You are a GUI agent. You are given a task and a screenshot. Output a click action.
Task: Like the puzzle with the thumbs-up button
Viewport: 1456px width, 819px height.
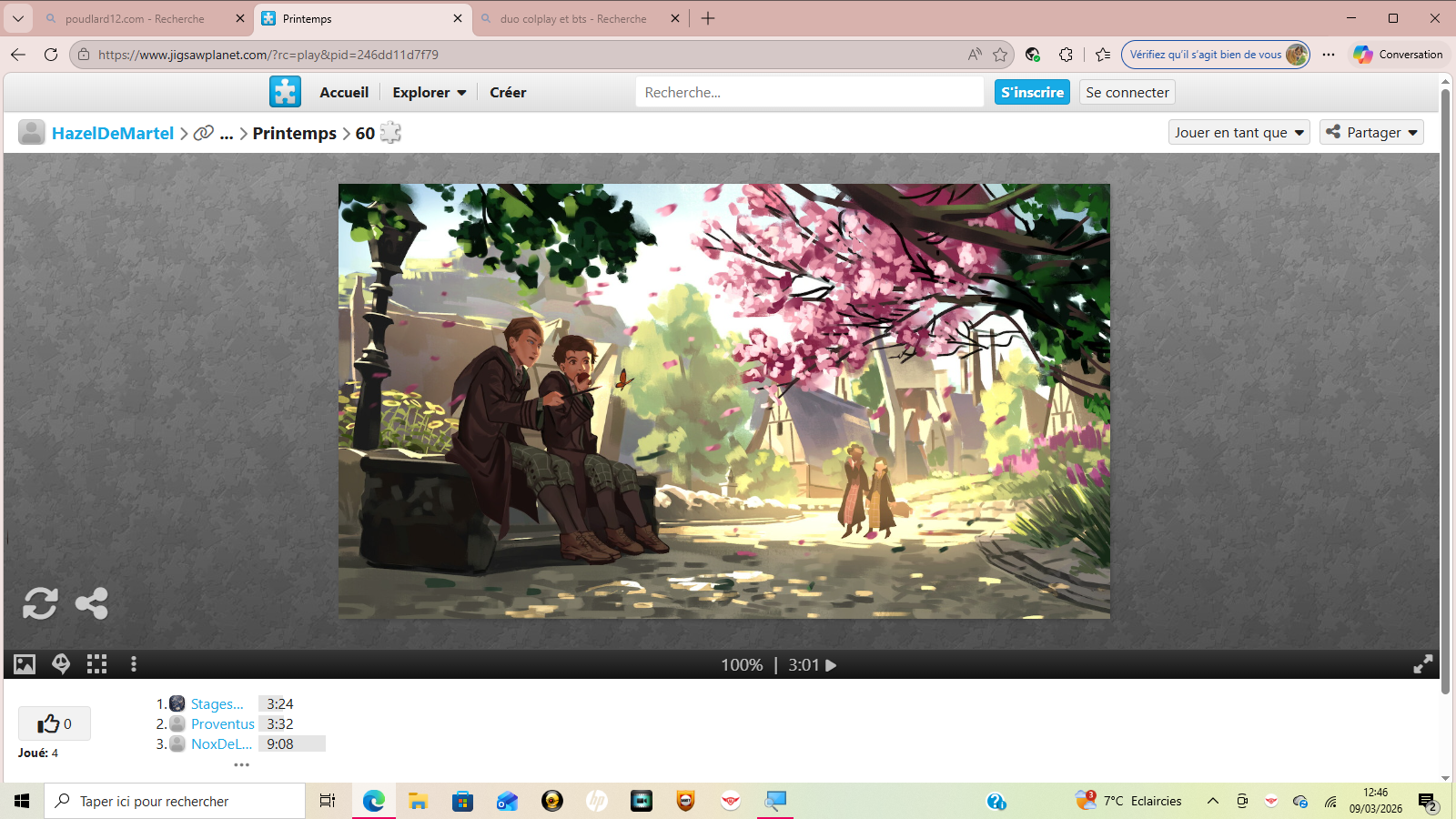pos(55,723)
